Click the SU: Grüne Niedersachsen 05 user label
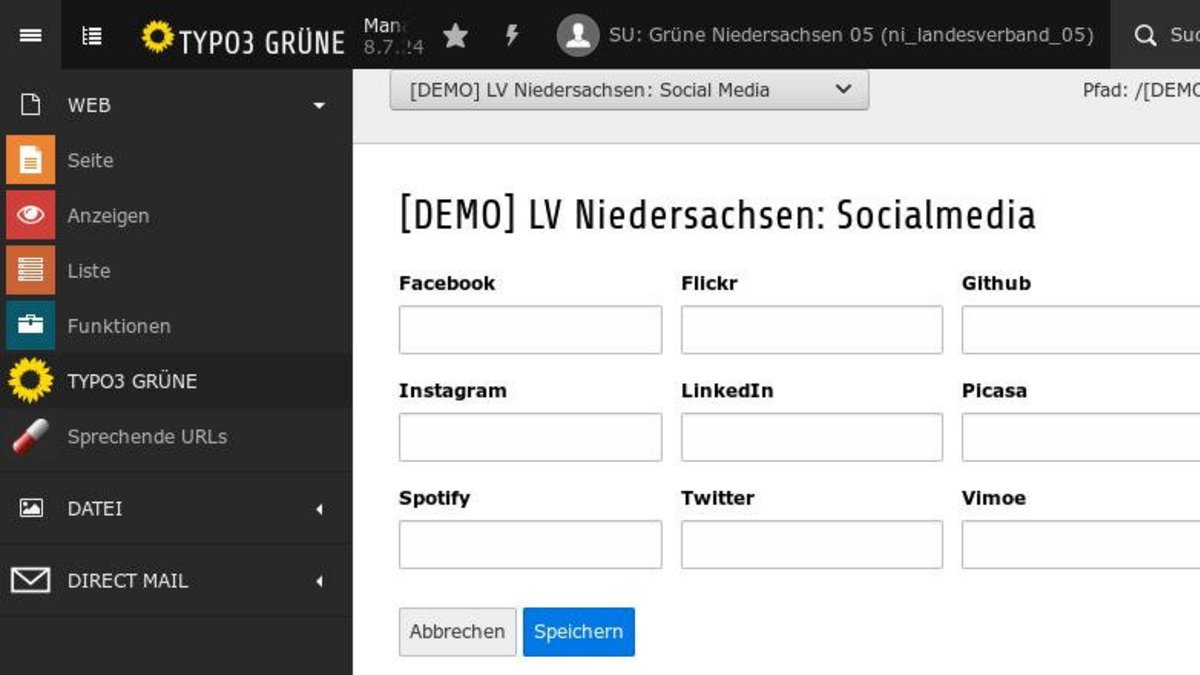 tap(851, 36)
